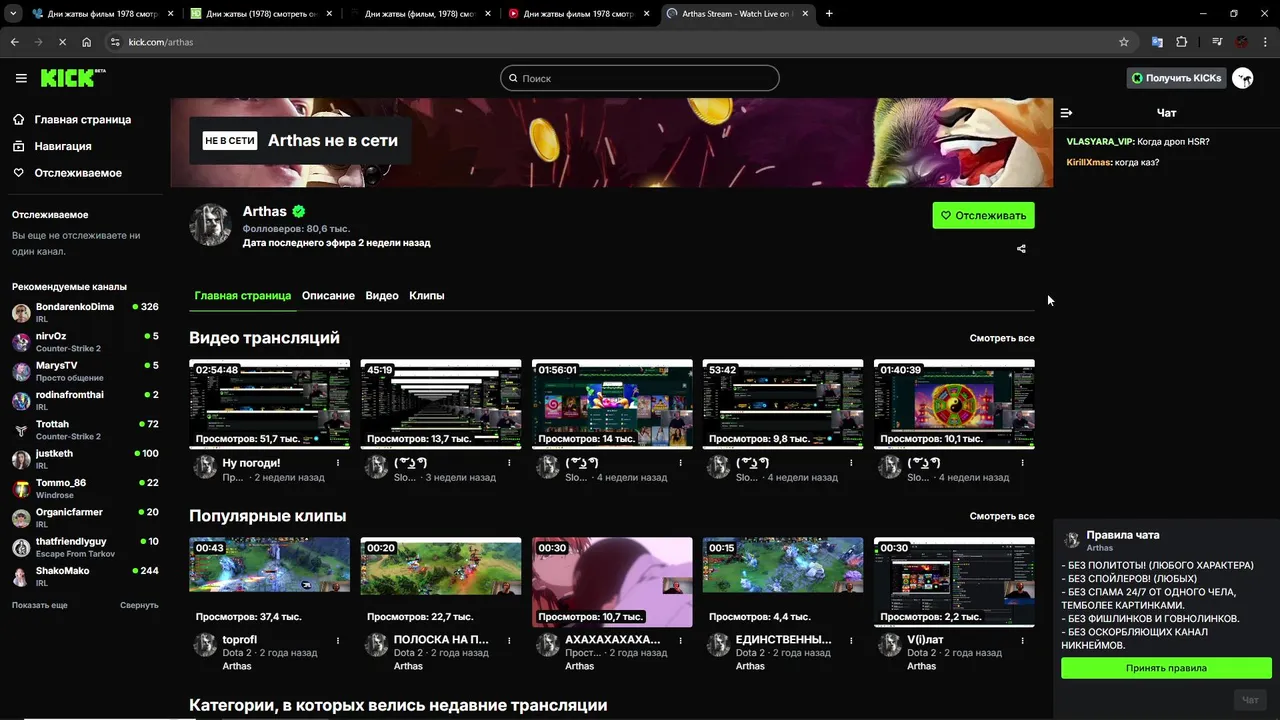Click the green Отслеживать button
The height and width of the screenshot is (720, 1280).
pyautogui.click(x=984, y=215)
